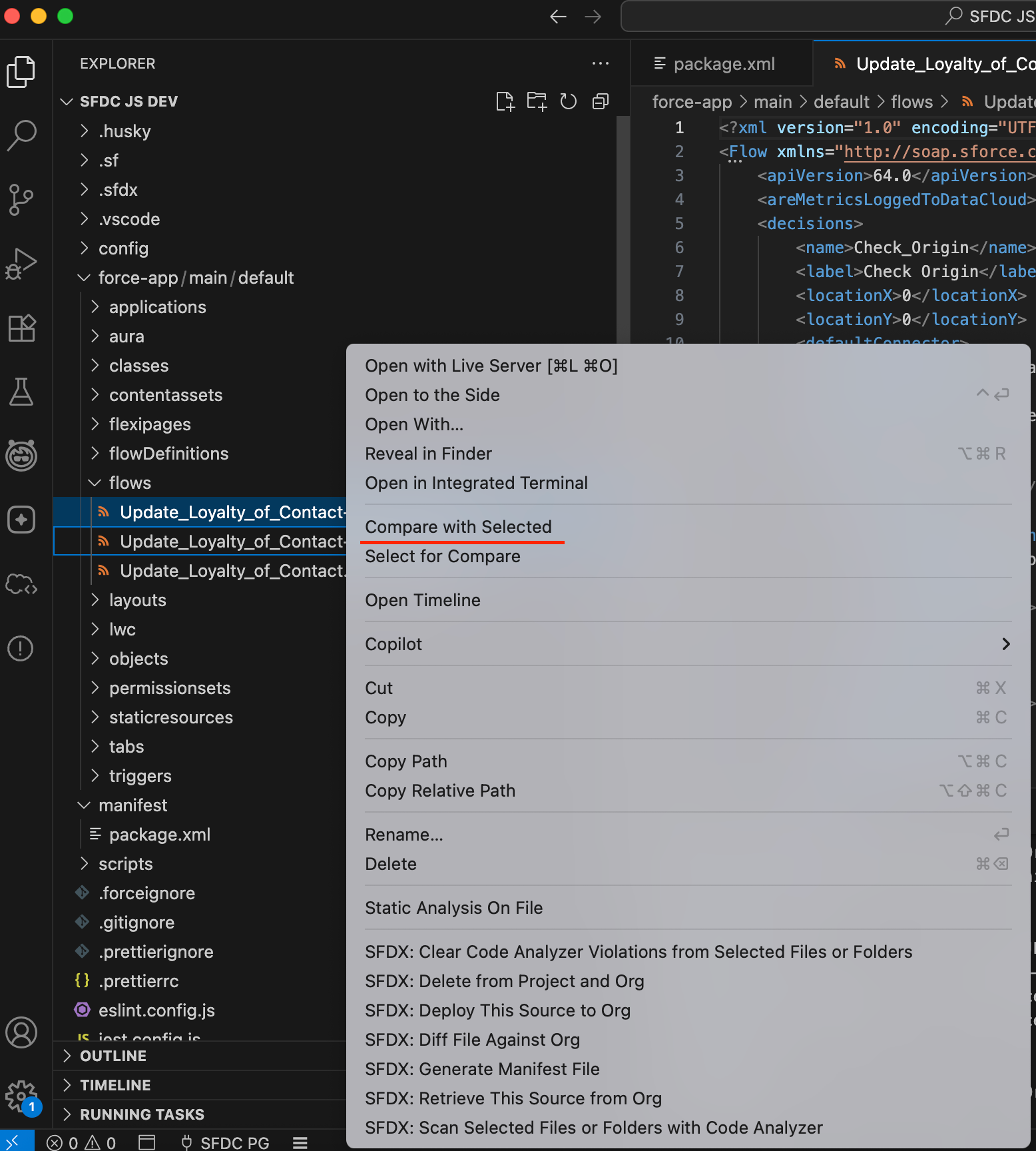This screenshot has height=1151, width=1036.
Task: Click the Refresh Explorer icon
Action: 568,101
